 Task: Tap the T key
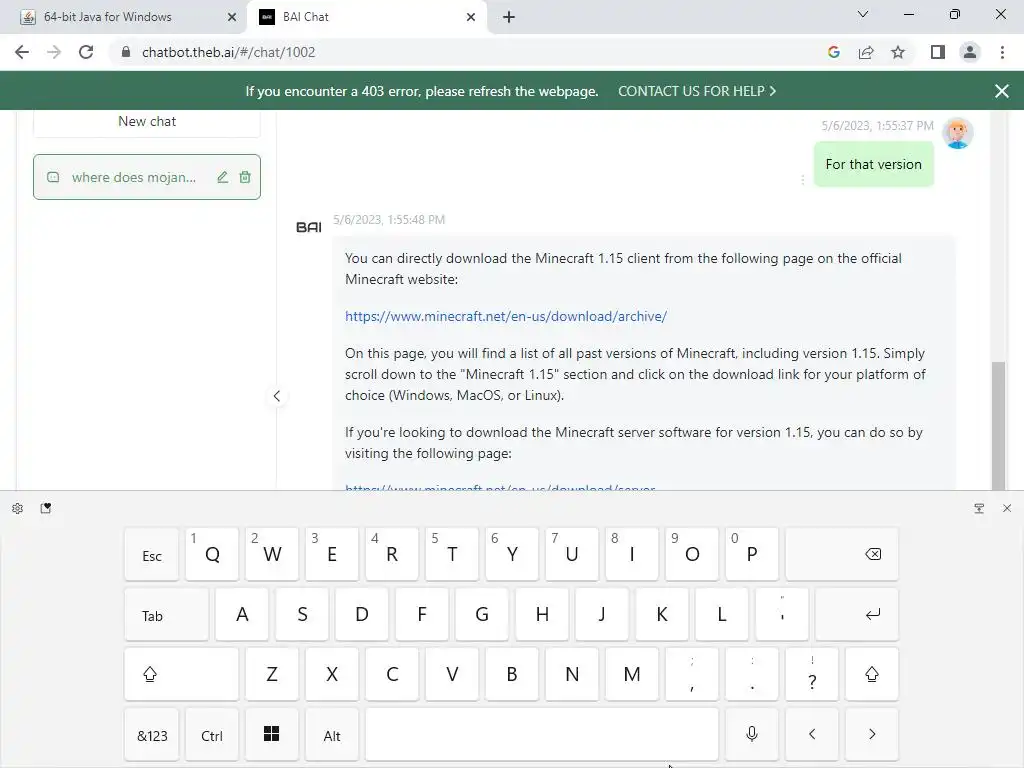452,554
